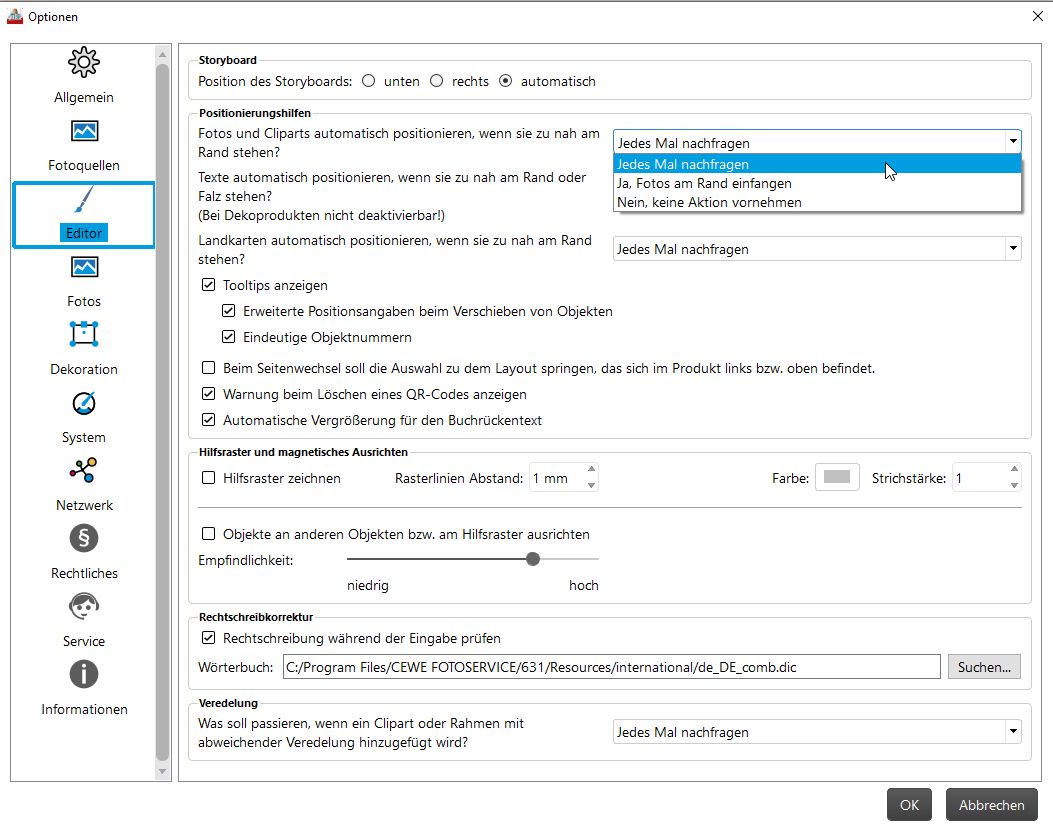Click the Farbe grey color swatch
1053x828 pixels.
pyautogui.click(x=837, y=477)
